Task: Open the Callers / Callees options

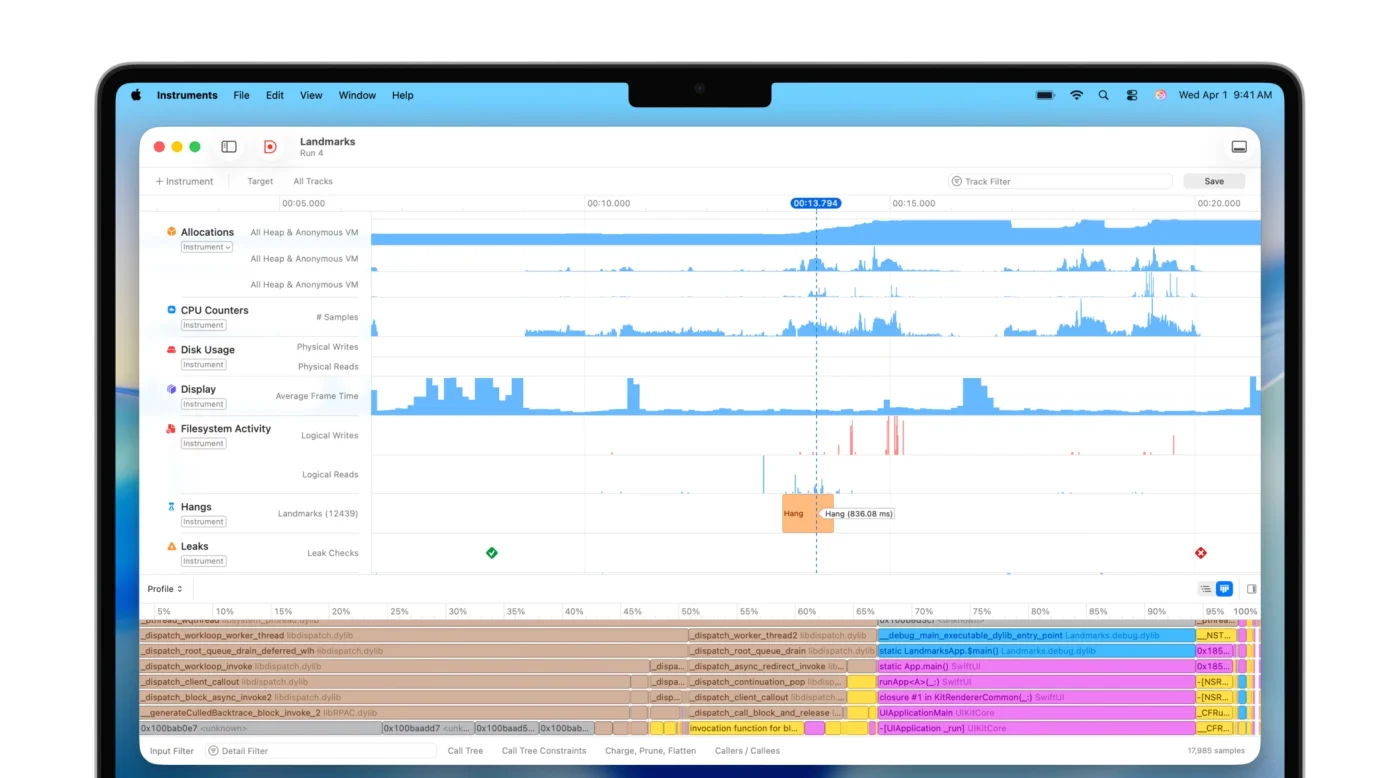Action: click(x=747, y=751)
